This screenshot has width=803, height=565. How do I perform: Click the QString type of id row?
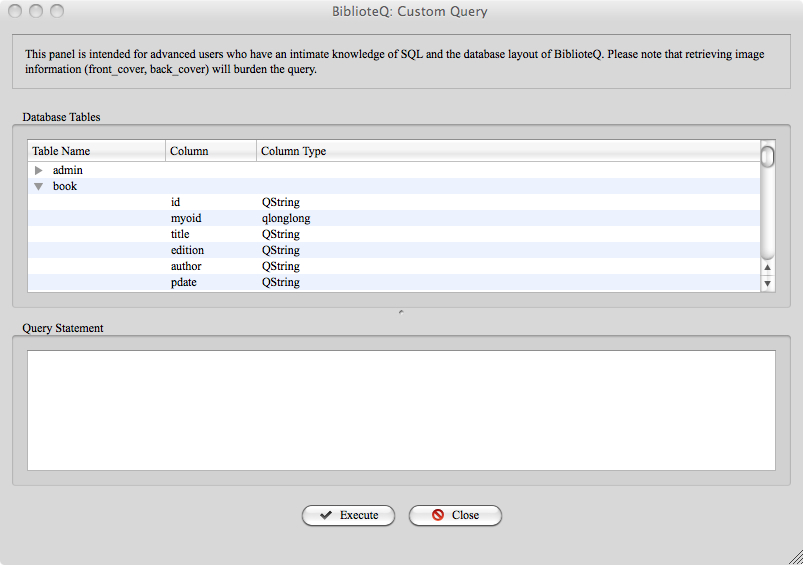point(281,202)
